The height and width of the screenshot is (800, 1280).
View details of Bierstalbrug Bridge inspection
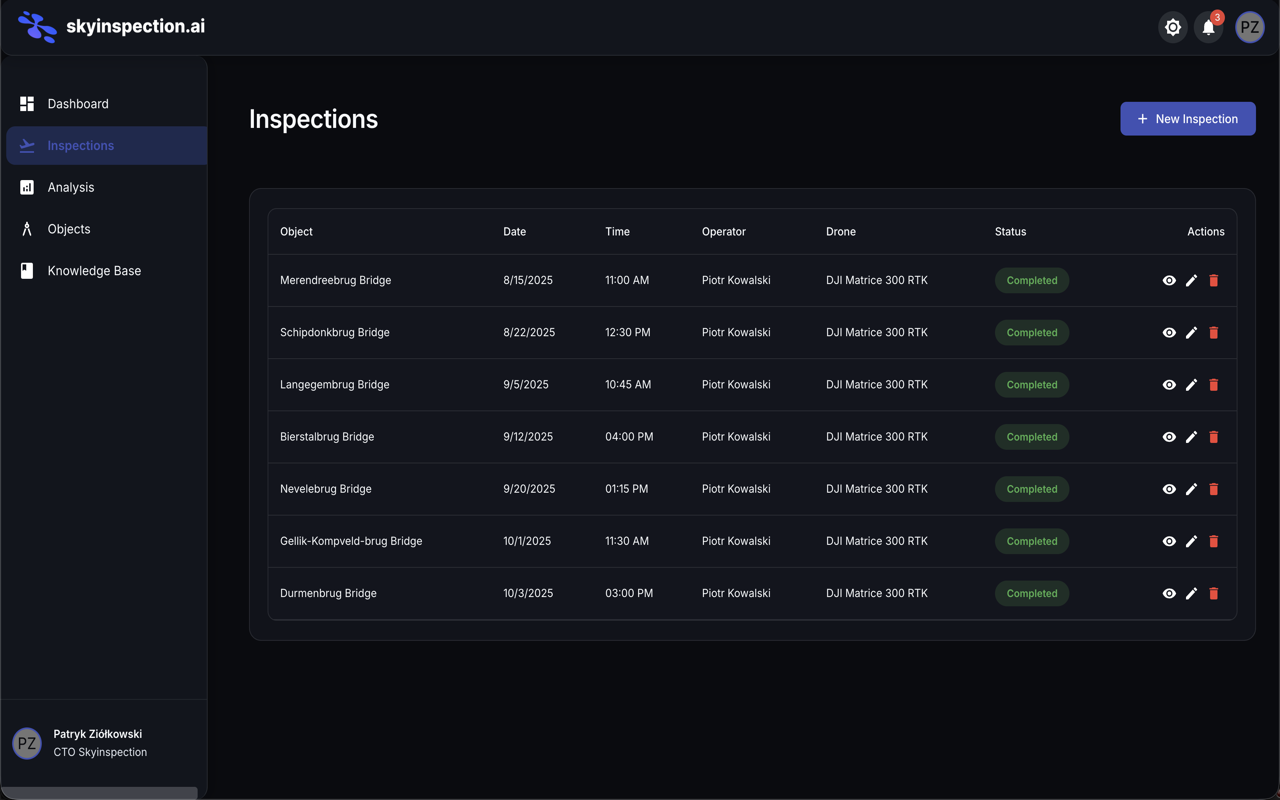[1169, 437]
